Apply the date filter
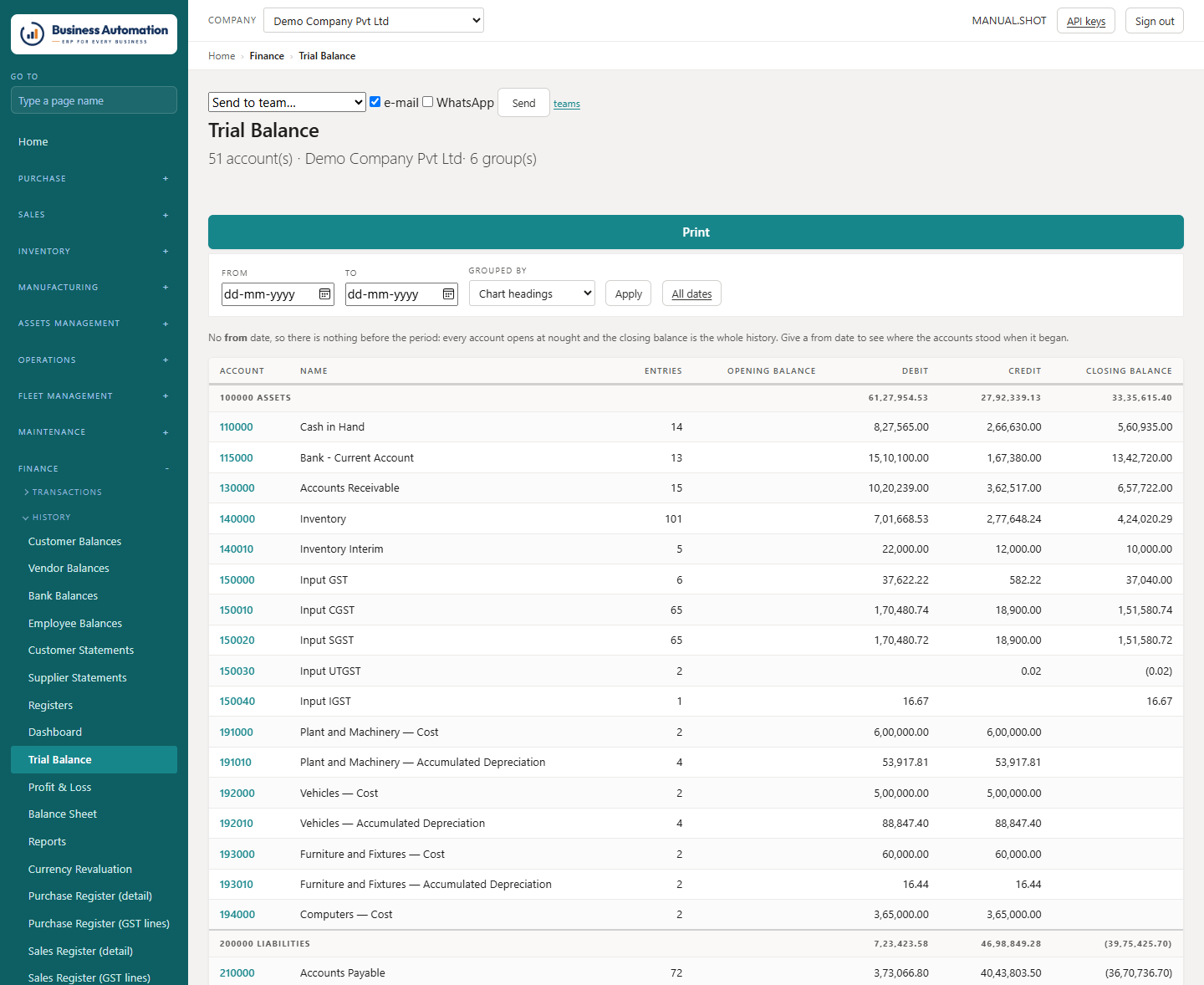Viewport: 1204px width, 985px height. pos(629,293)
